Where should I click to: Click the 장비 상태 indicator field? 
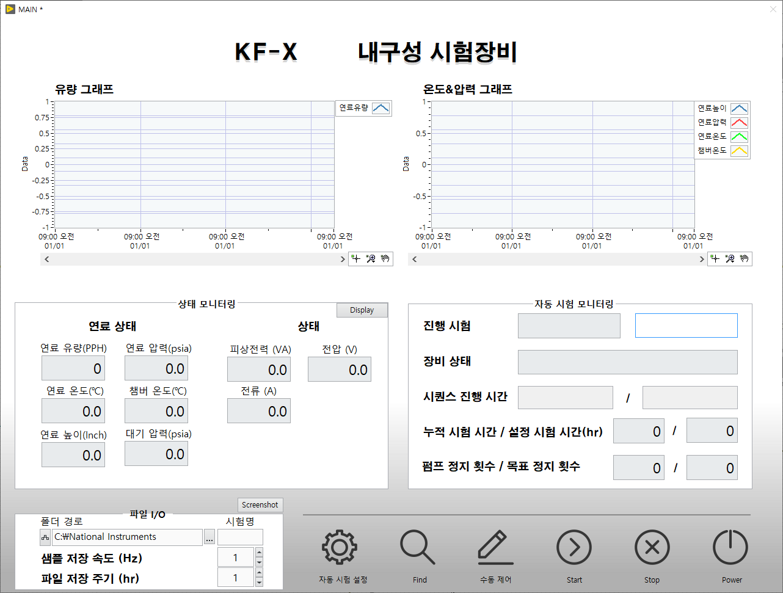tap(628, 362)
